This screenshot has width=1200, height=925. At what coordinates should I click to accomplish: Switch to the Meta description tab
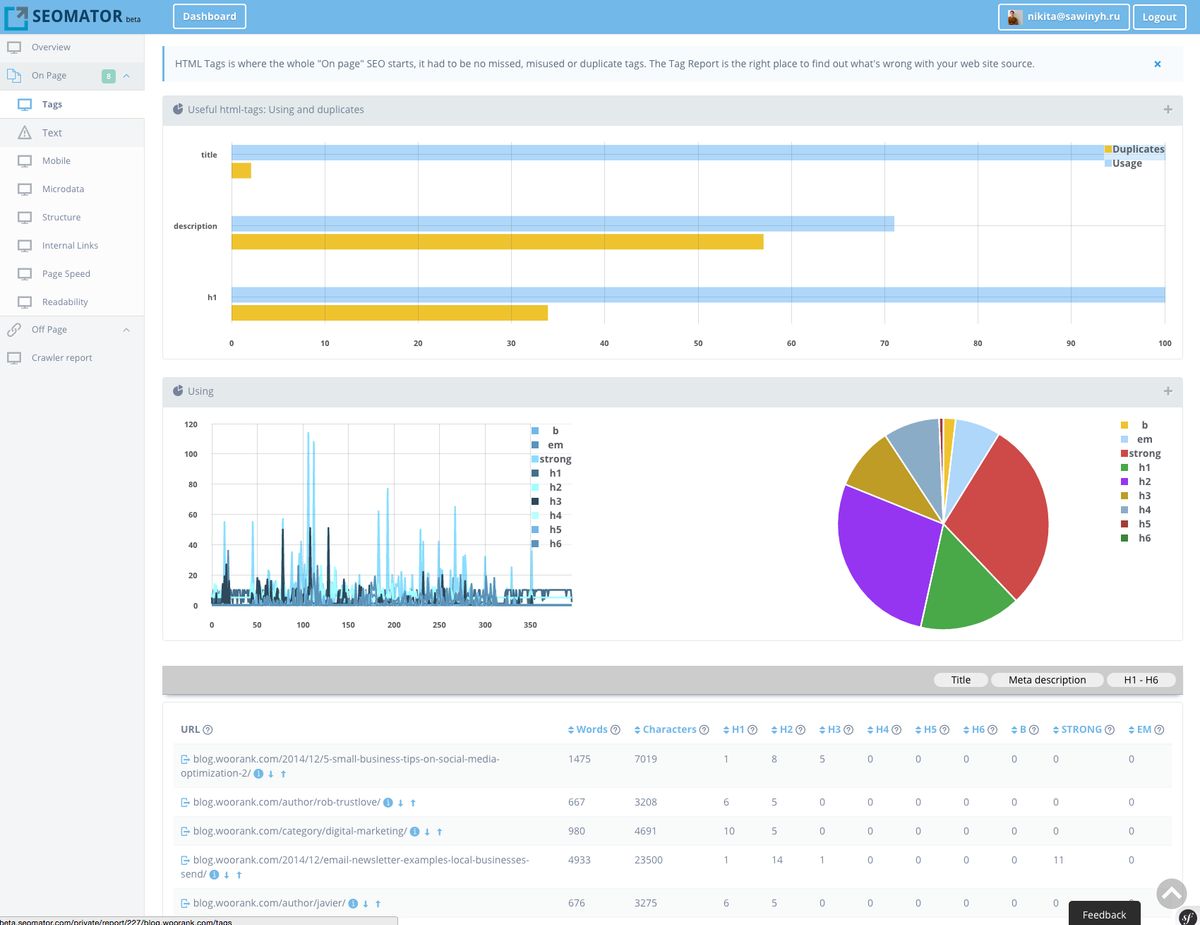(1046, 679)
